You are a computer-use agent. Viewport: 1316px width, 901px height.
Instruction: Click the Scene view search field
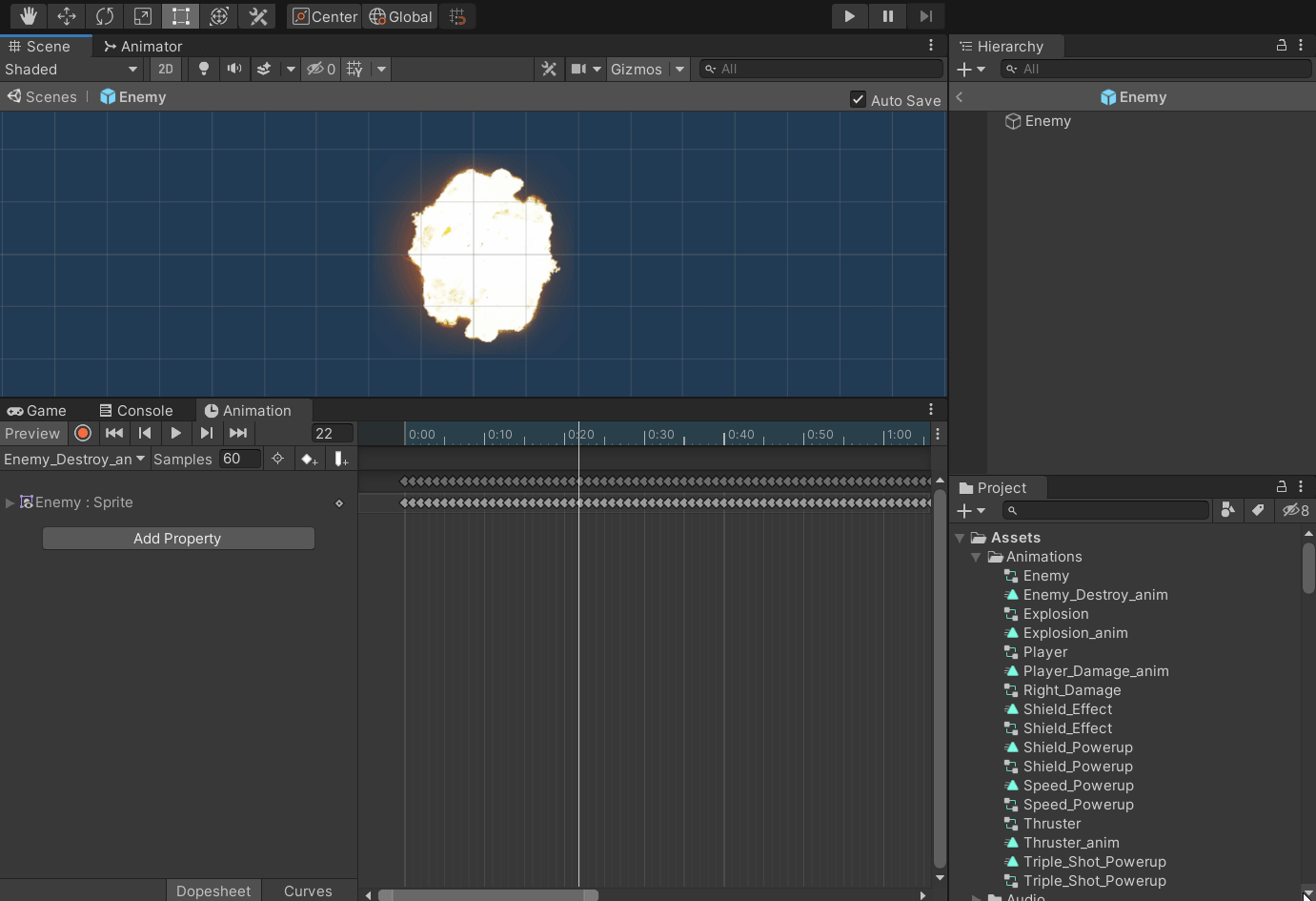point(820,69)
